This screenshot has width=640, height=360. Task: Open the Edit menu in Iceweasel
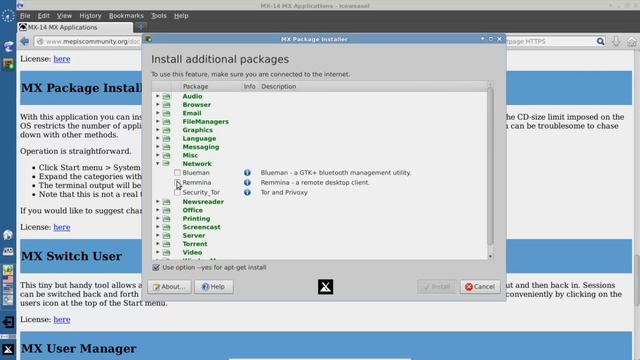(43, 16)
